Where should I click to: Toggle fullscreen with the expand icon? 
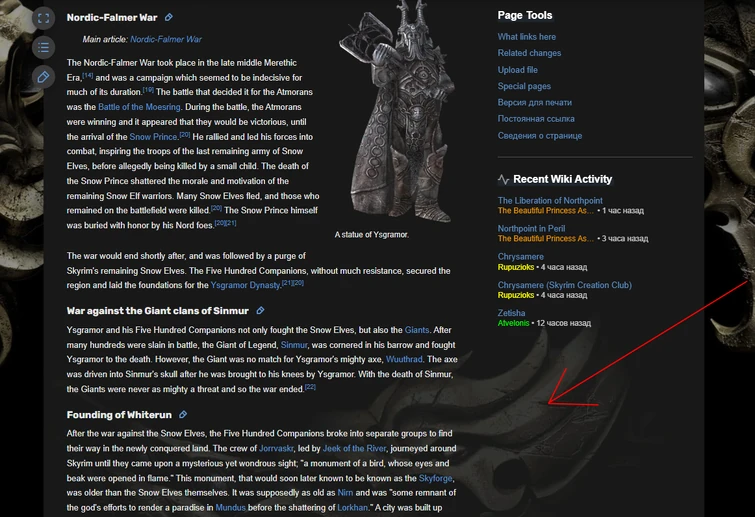pos(43,18)
